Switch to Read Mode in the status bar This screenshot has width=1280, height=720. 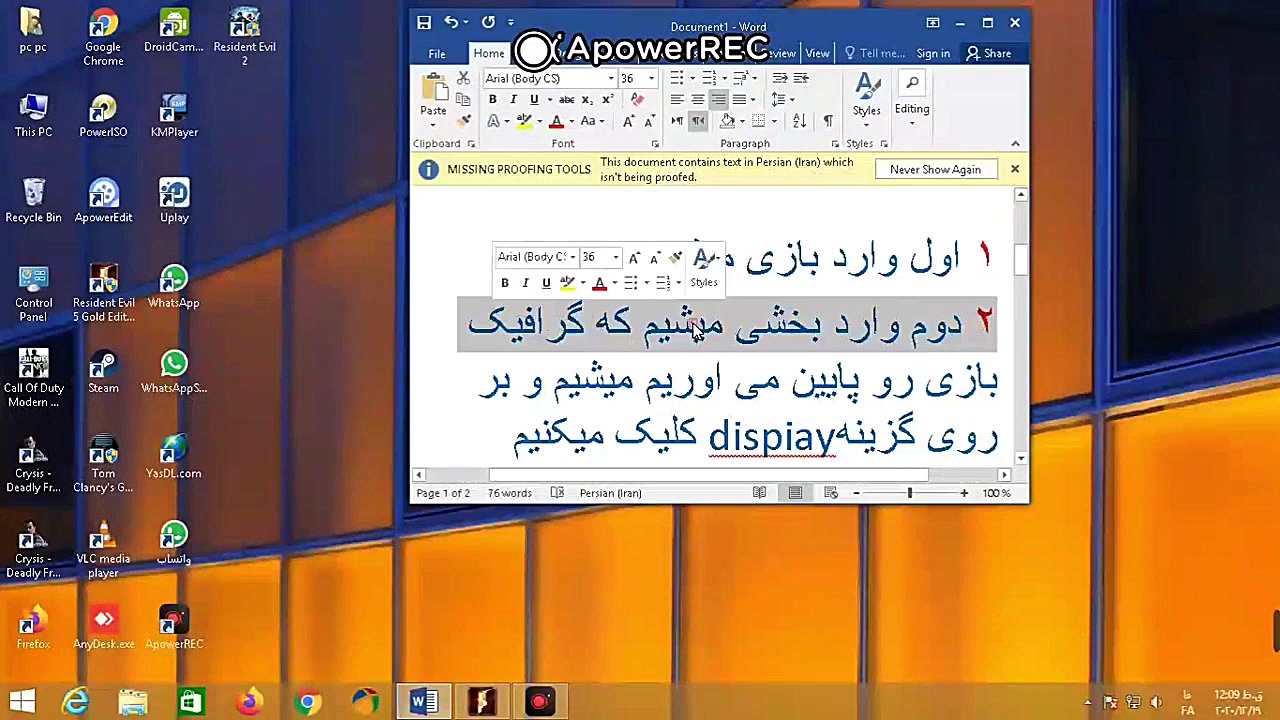tap(759, 492)
